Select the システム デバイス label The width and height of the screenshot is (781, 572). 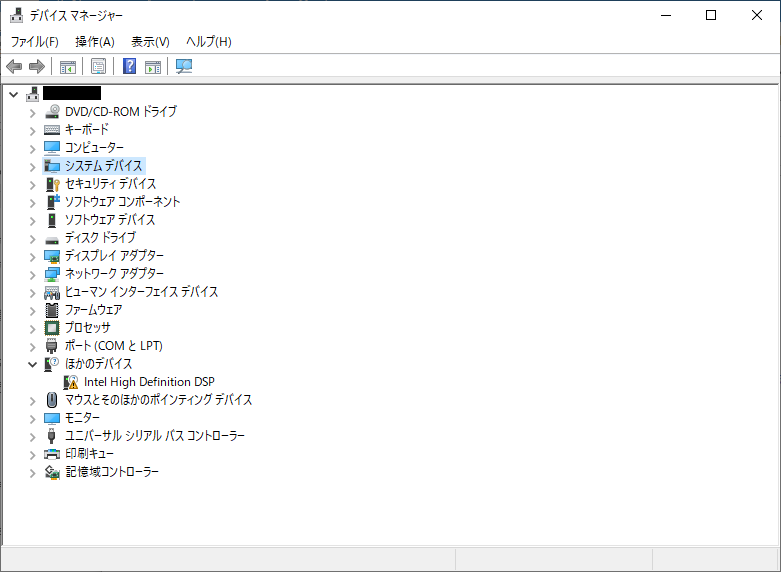tap(104, 165)
